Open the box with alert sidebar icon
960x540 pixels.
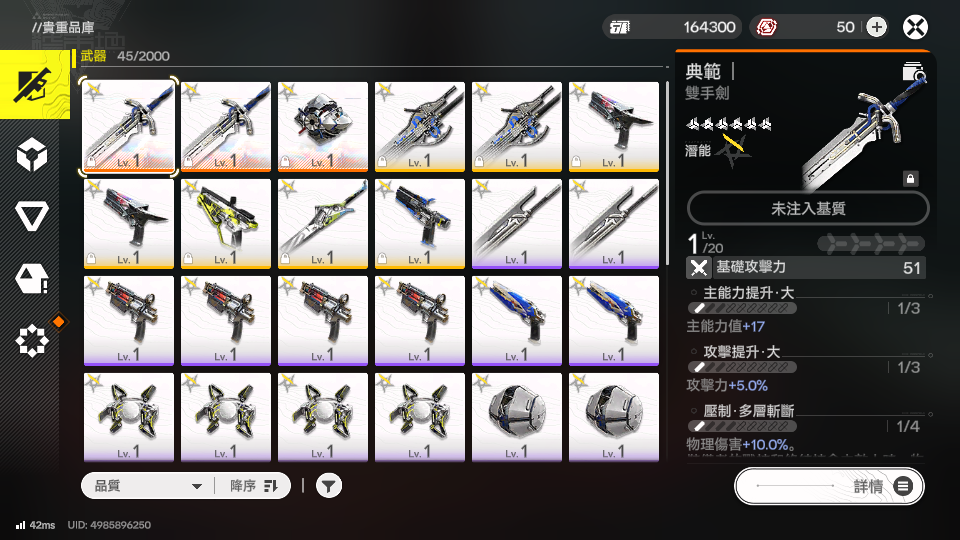pyautogui.click(x=31, y=279)
